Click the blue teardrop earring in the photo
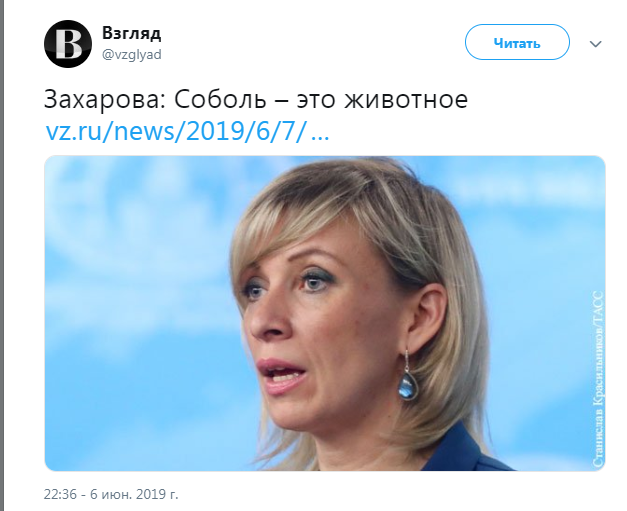 pos(408,383)
